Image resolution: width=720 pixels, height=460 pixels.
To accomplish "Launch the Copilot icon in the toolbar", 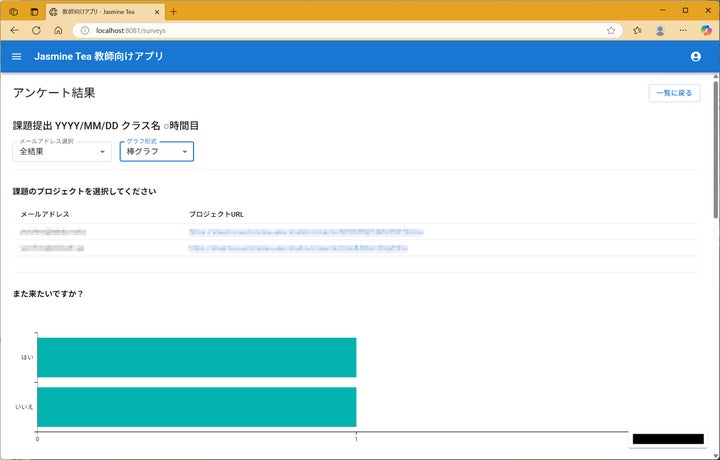I will tap(706, 30).
